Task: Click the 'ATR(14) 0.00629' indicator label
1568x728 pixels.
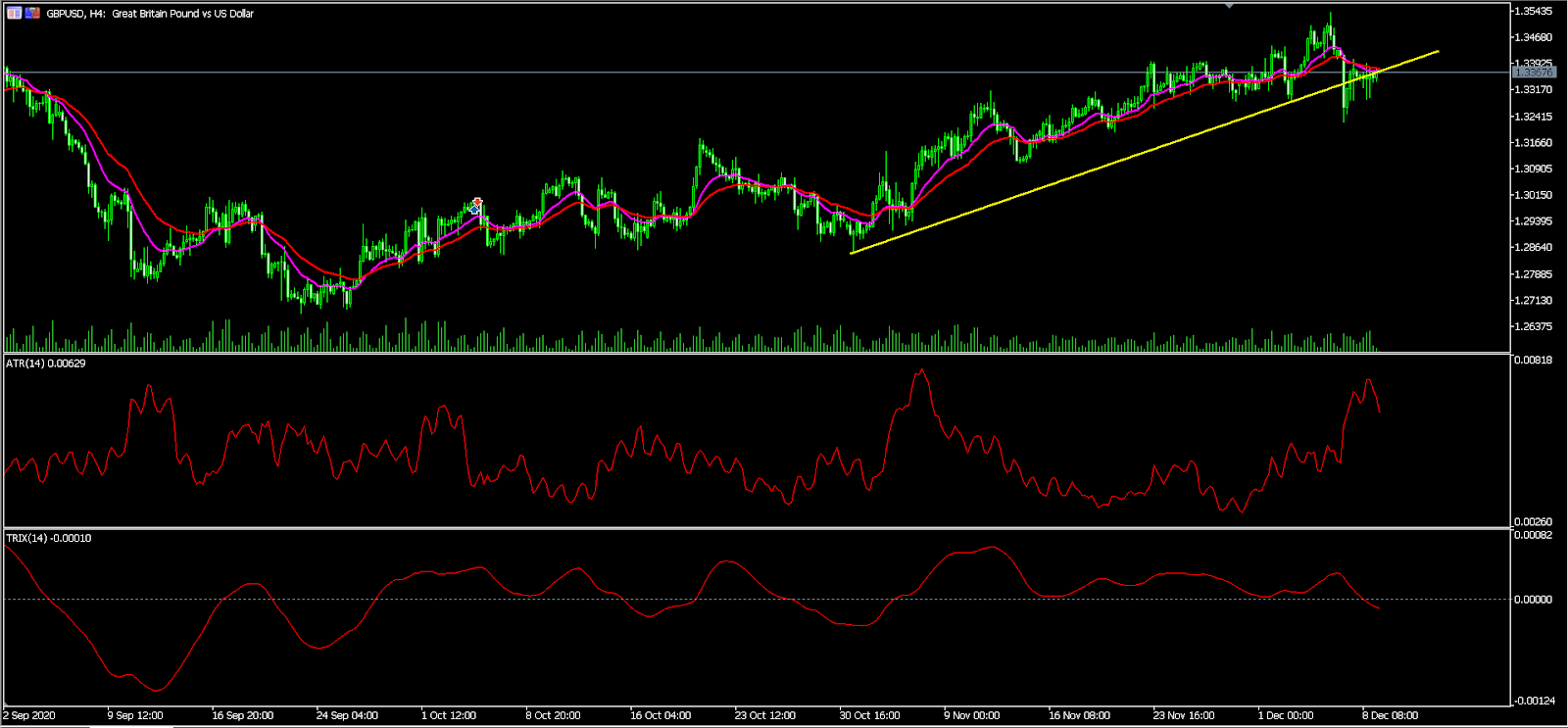Action: (x=46, y=364)
